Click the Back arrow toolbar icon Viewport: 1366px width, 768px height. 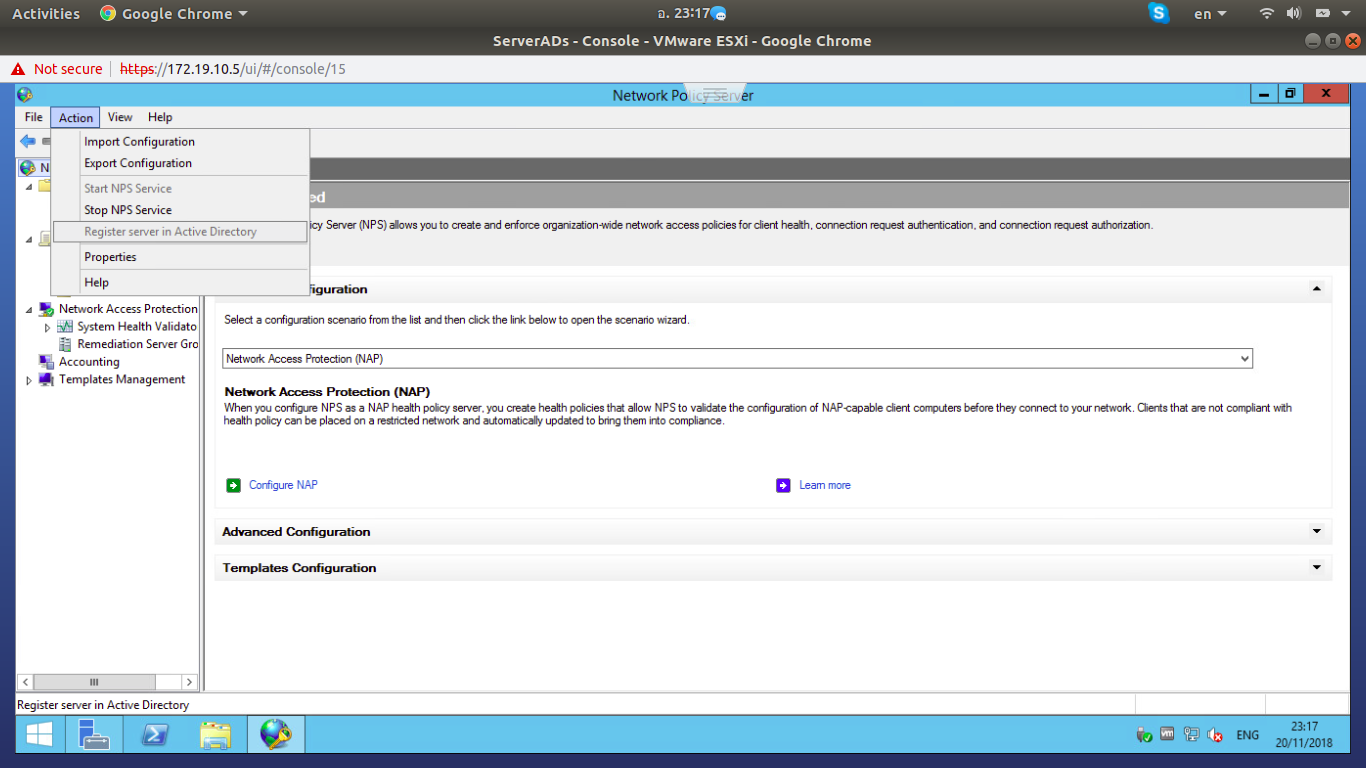click(x=28, y=141)
